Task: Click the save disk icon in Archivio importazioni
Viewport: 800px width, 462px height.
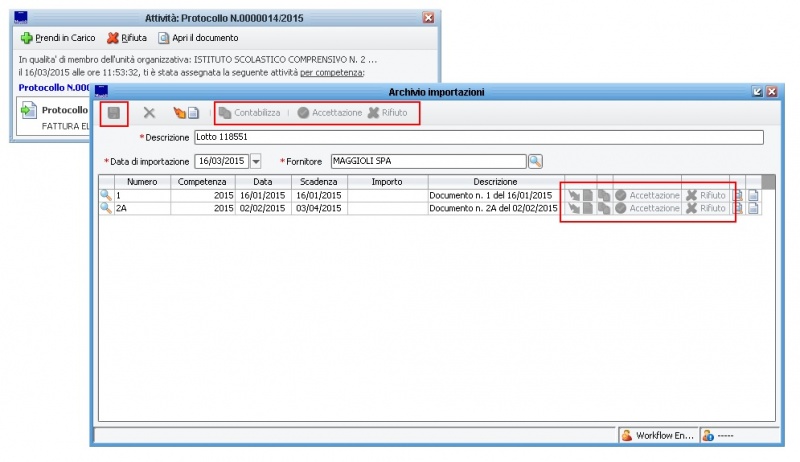Action: pos(114,113)
